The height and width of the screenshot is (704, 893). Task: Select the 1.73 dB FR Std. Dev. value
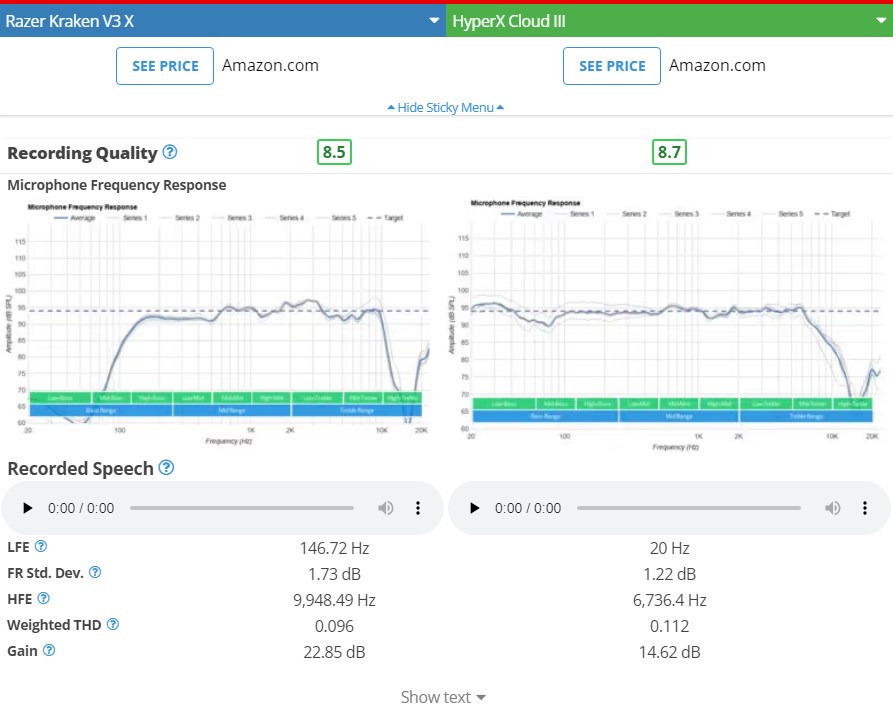point(334,574)
